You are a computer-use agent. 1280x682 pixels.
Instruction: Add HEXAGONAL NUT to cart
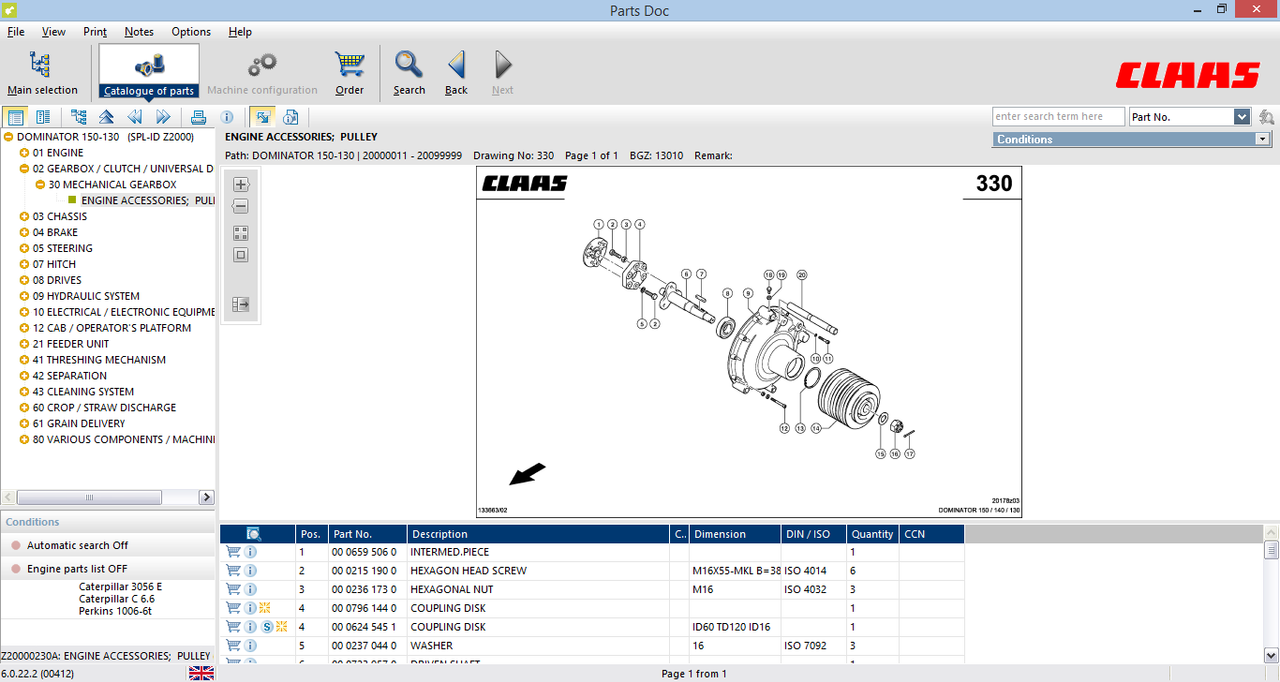[x=233, y=590]
